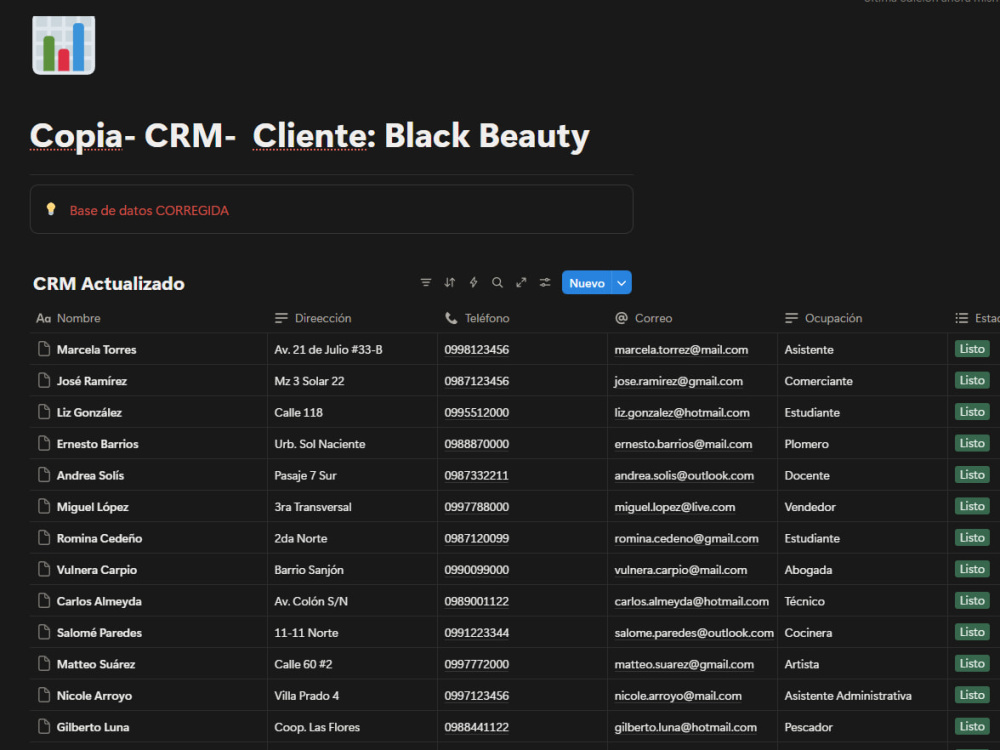Open the Listo status tag for Nicole Arroyo

(x=972, y=695)
